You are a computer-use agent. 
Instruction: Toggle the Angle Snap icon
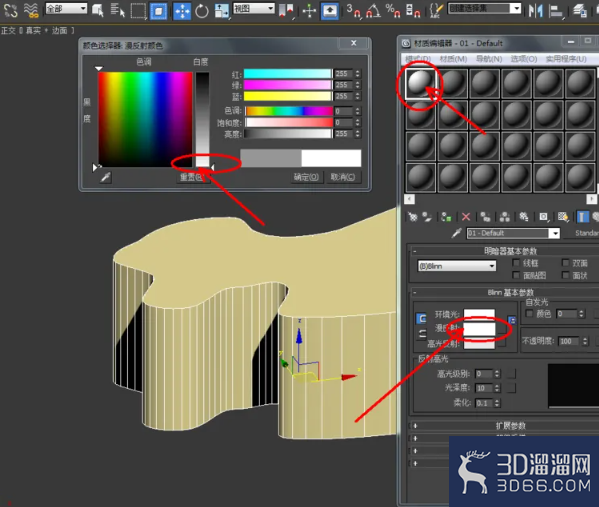tap(373, 10)
